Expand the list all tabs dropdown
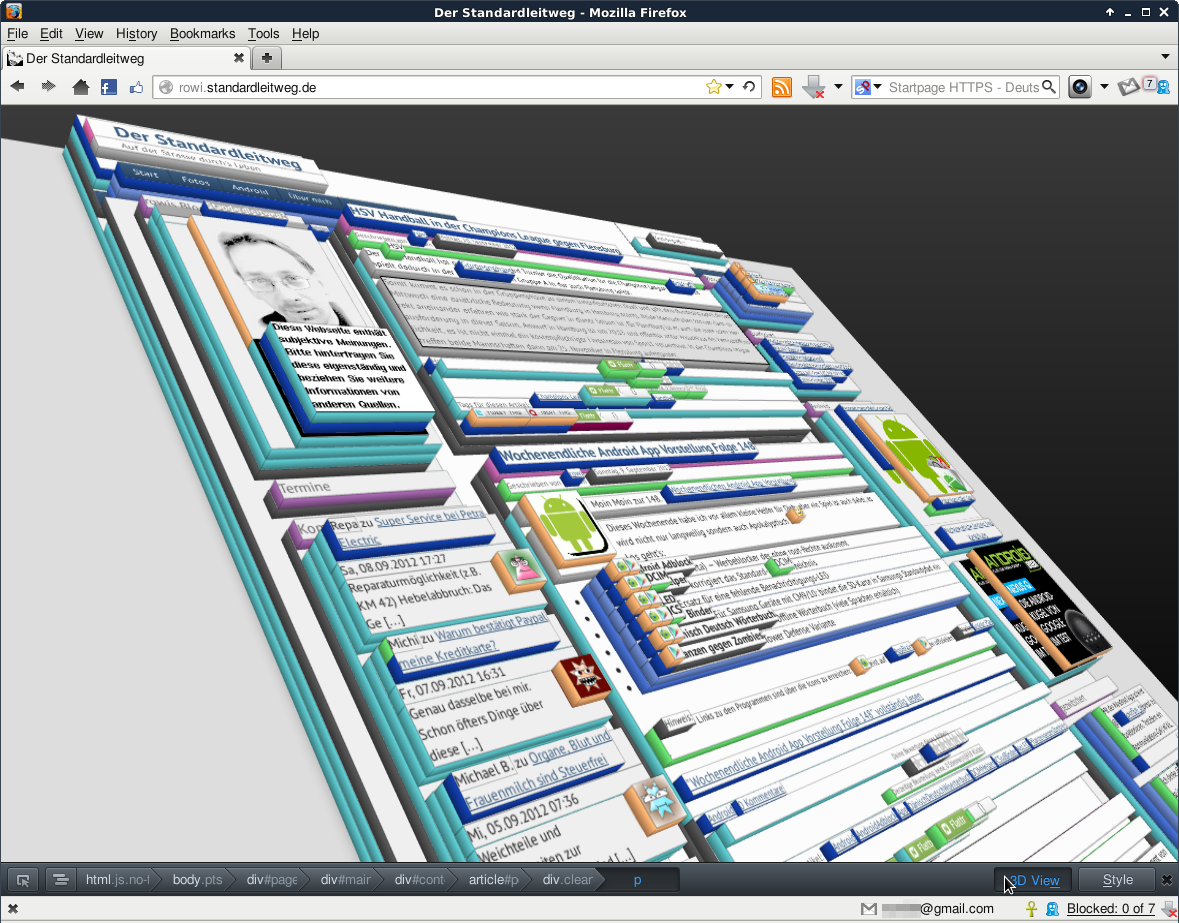This screenshot has height=923, width=1179. 1165,57
